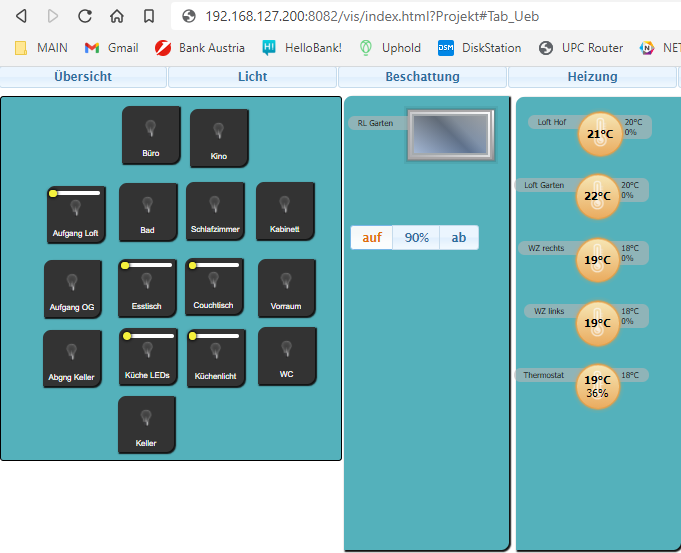The width and height of the screenshot is (681, 553).
Task: Click the Couchtisch bulb icon
Action: tap(214, 281)
